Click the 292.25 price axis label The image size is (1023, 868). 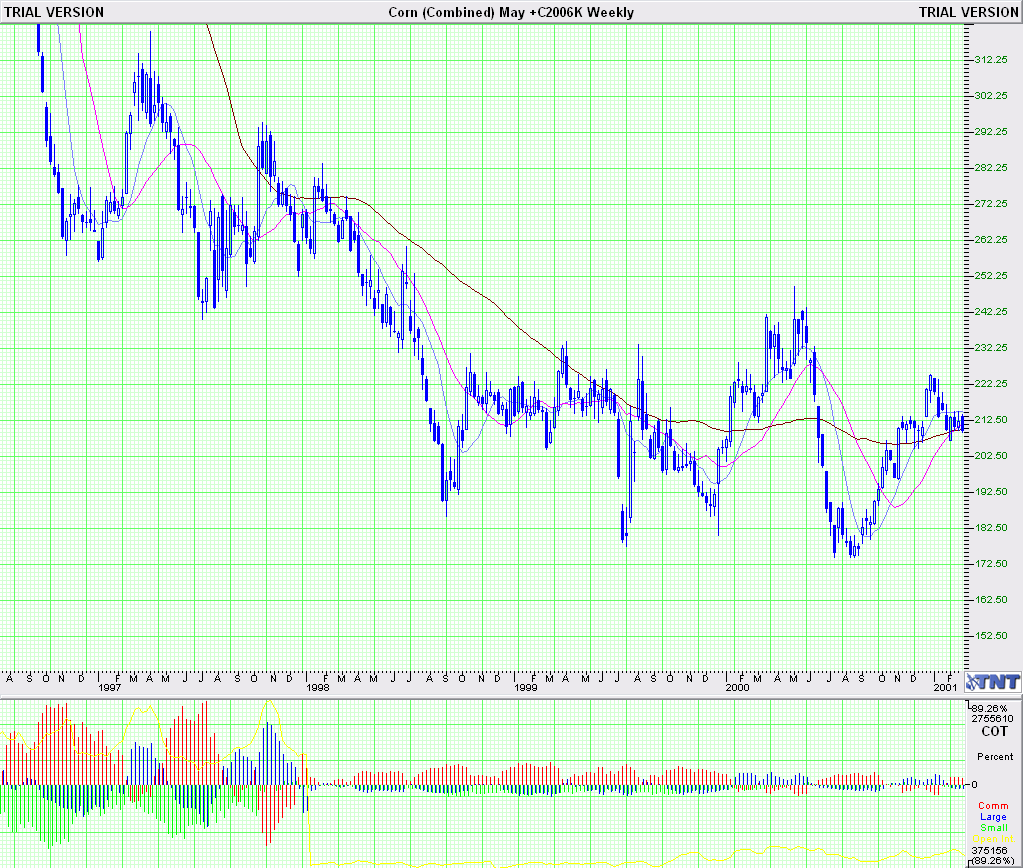click(x=991, y=131)
